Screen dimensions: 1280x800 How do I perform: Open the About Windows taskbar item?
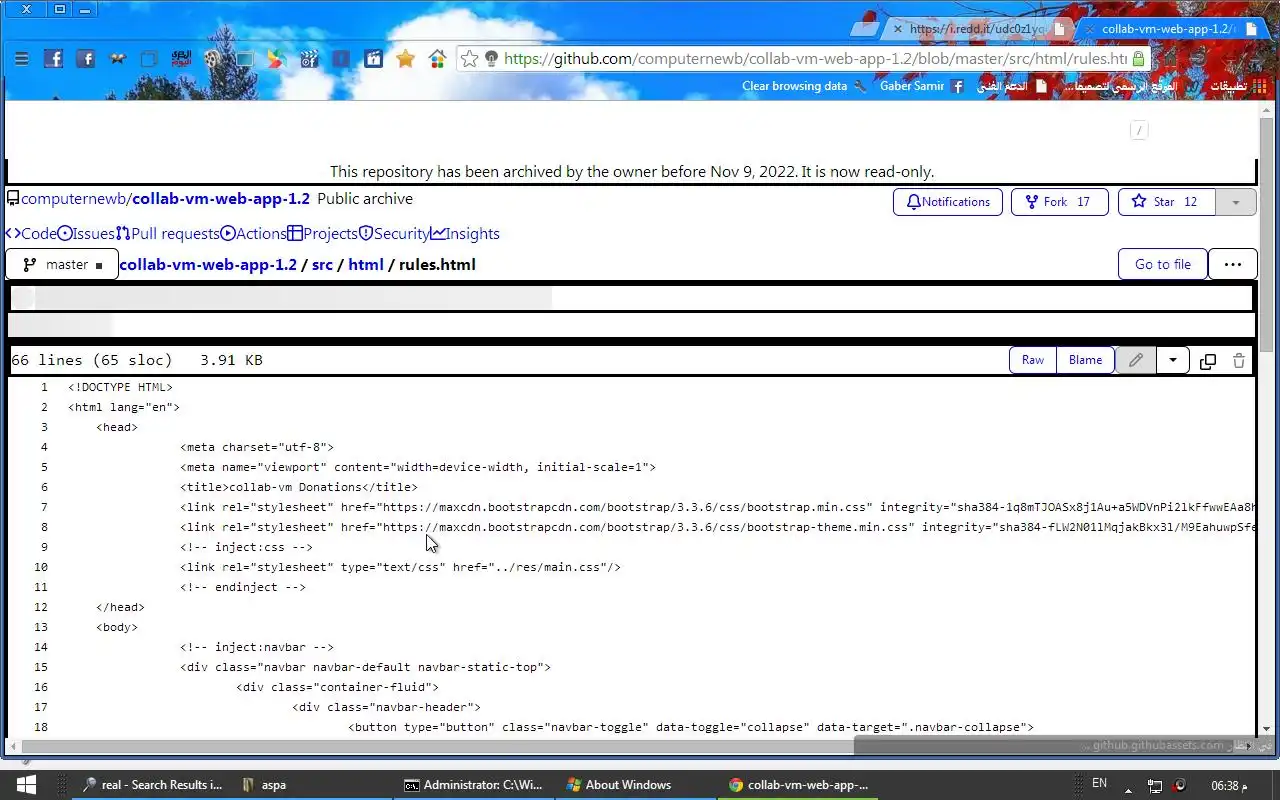click(636, 785)
